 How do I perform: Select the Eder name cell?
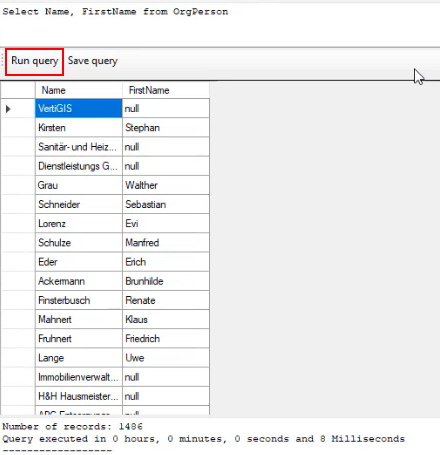click(x=79, y=262)
